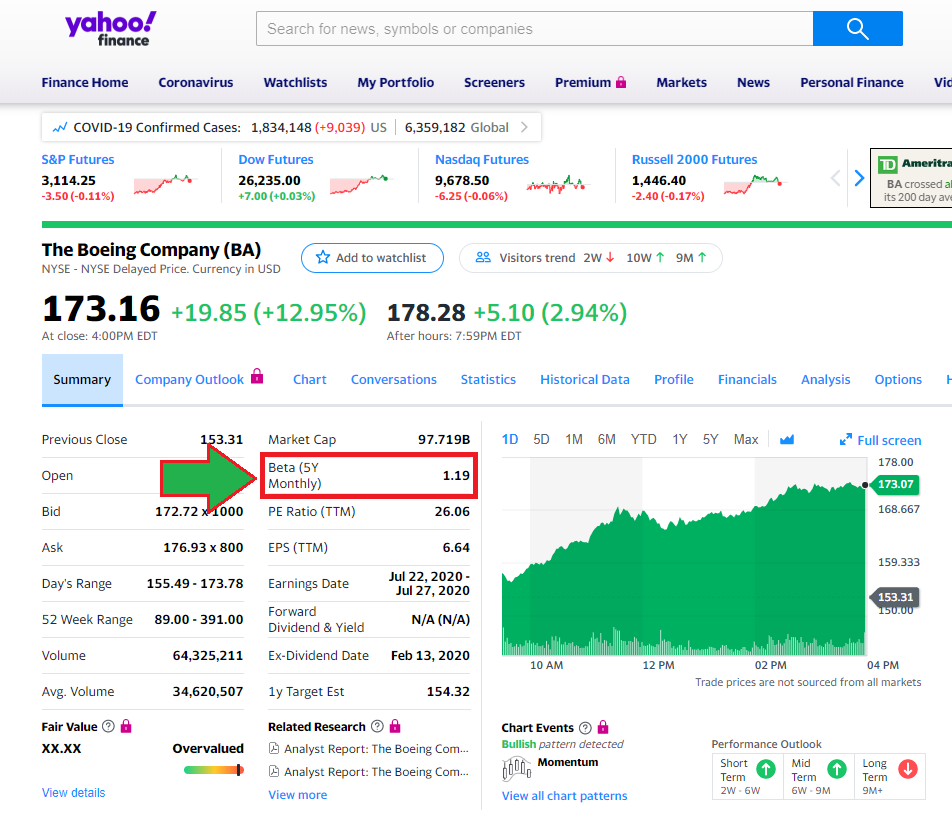
Task: Open Coronavirus in navigation bar
Action: tap(196, 82)
